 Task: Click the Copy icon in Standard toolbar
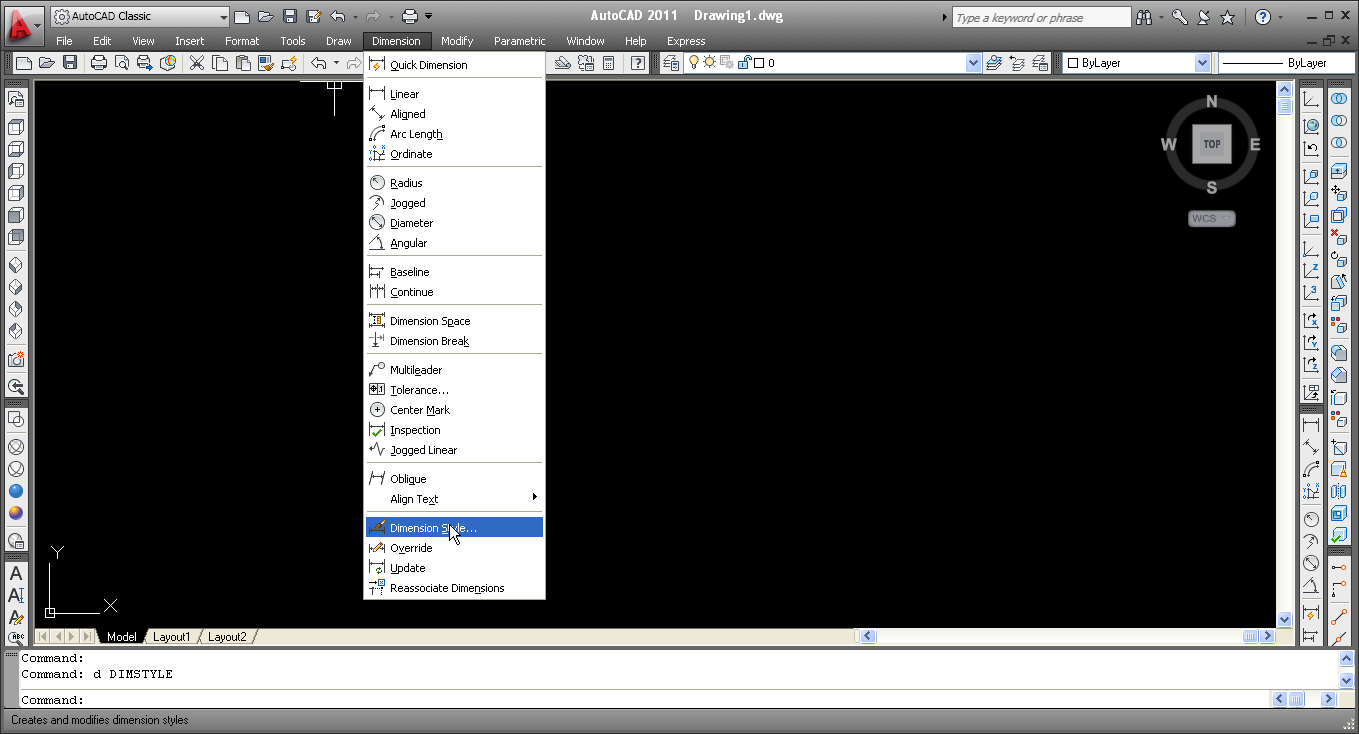[x=219, y=63]
